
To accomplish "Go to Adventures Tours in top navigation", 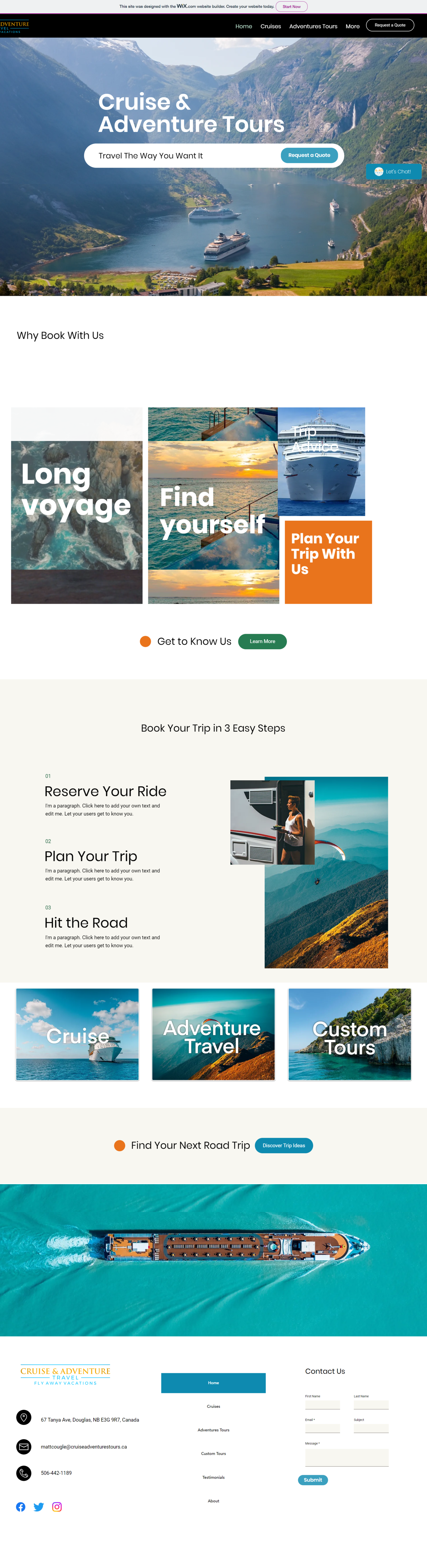I will (313, 26).
